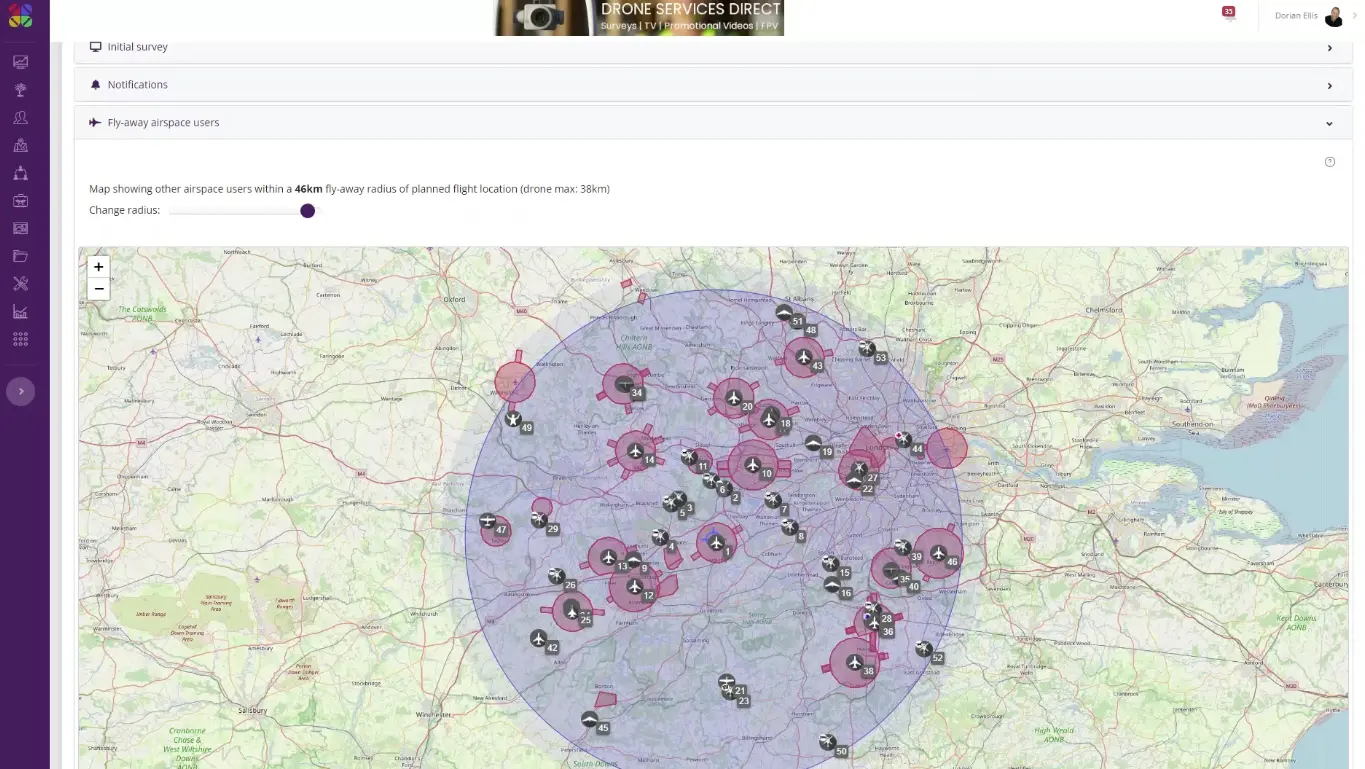Zoom in on the map with the plus button
The height and width of the screenshot is (769, 1365).
[98, 266]
